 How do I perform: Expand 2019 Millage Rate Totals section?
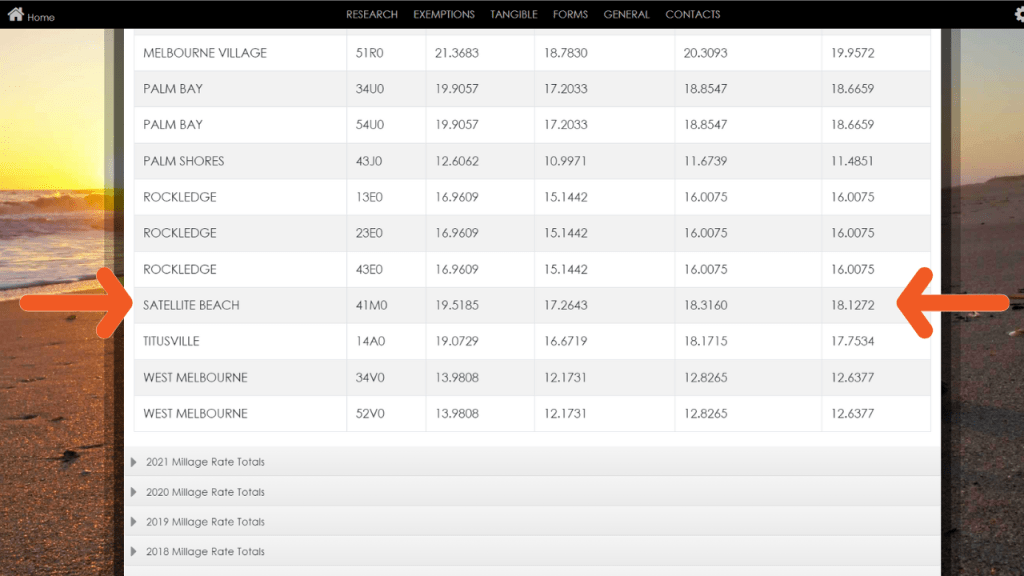click(x=205, y=522)
